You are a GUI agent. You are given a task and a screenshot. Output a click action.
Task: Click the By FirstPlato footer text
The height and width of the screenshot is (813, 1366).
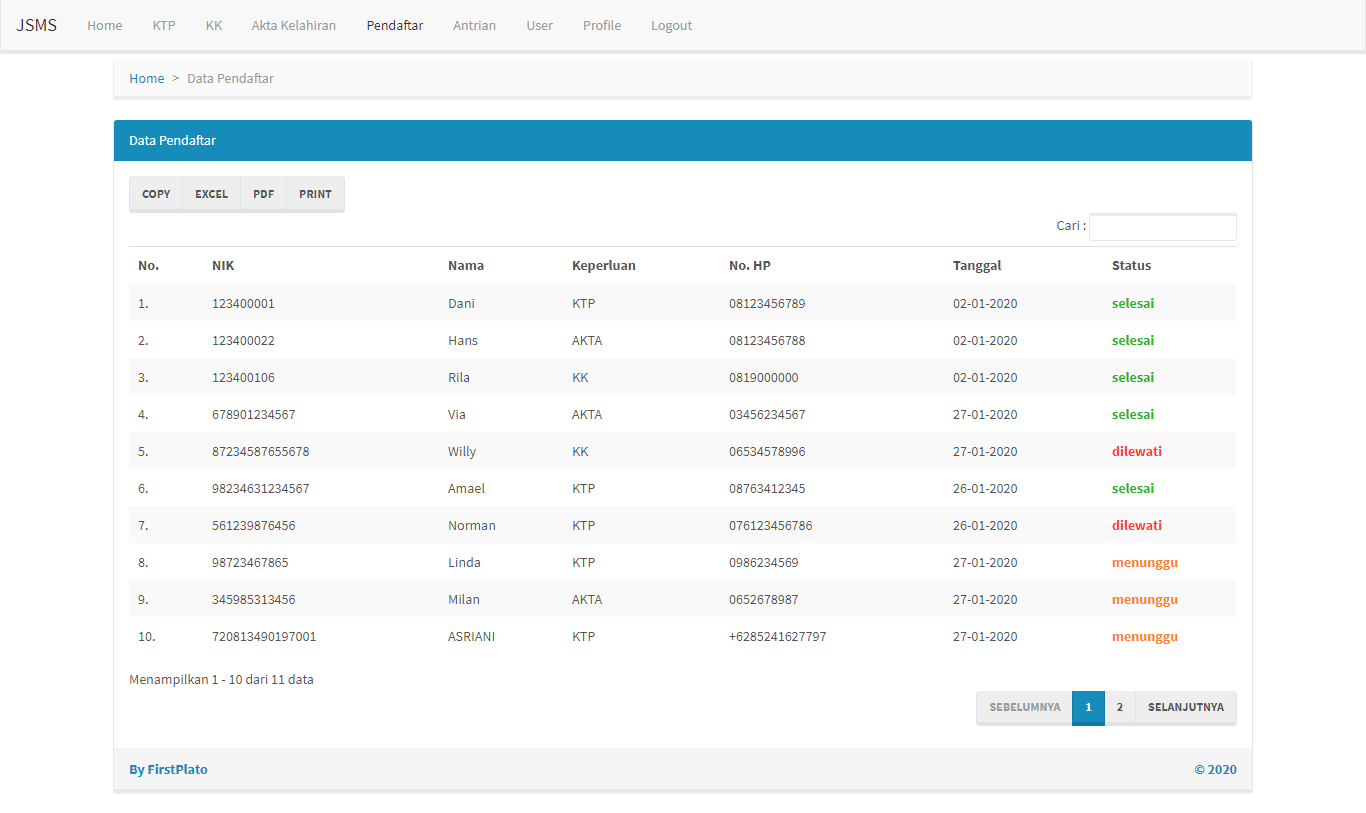pyautogui.click(x=168, y=769)
